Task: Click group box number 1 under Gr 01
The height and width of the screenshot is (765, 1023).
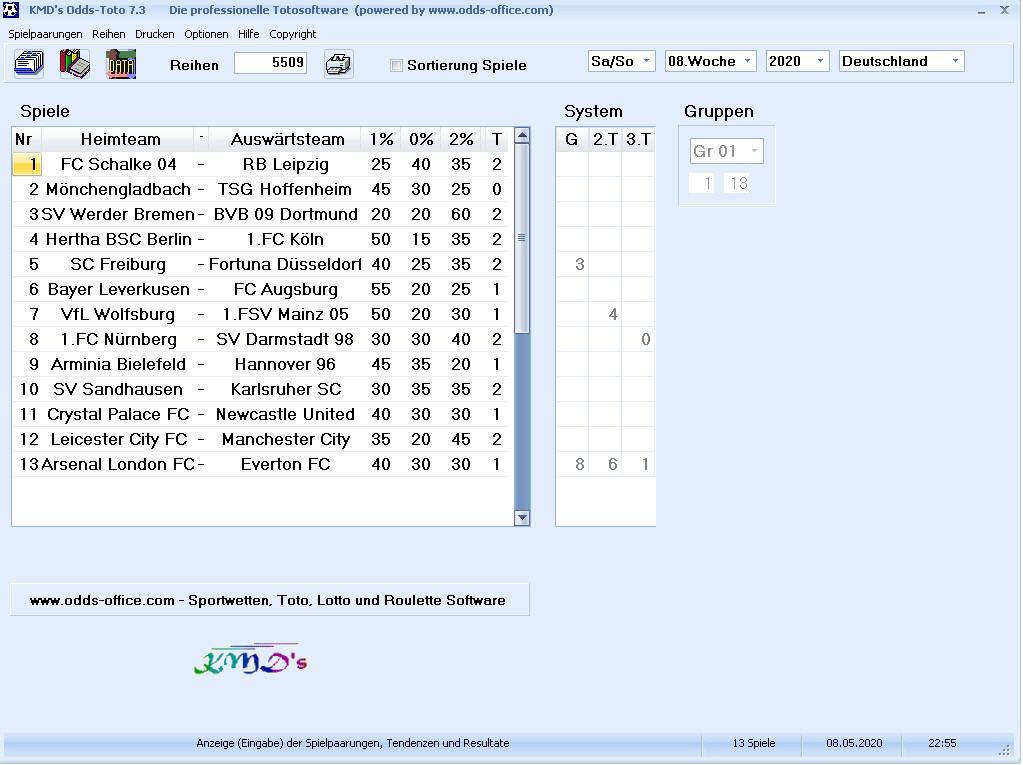Action: [702, 183]
